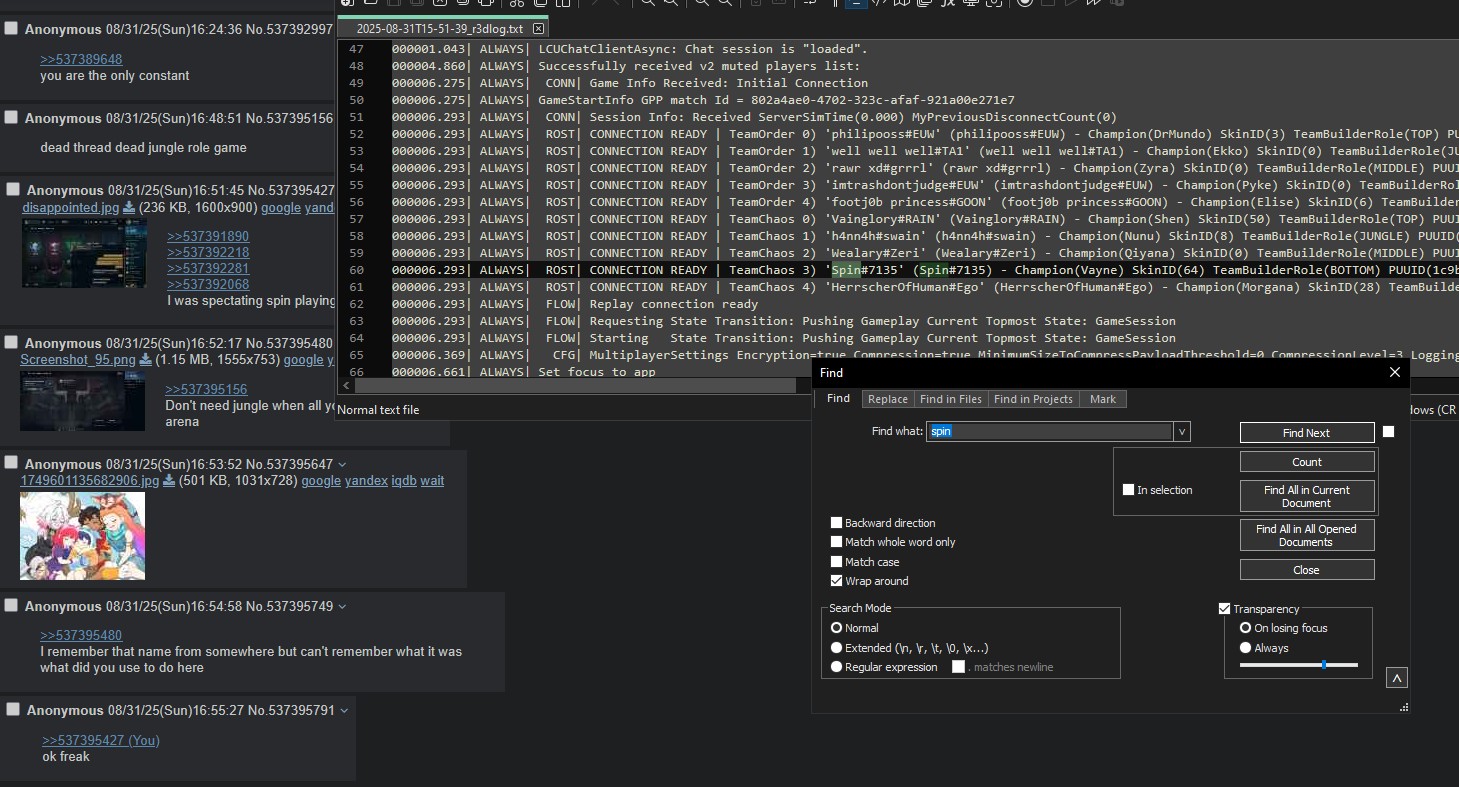The width and height of the screenshot is (1459, 787).
Task: Select the Extended search mode
Action: coord(836,648)
